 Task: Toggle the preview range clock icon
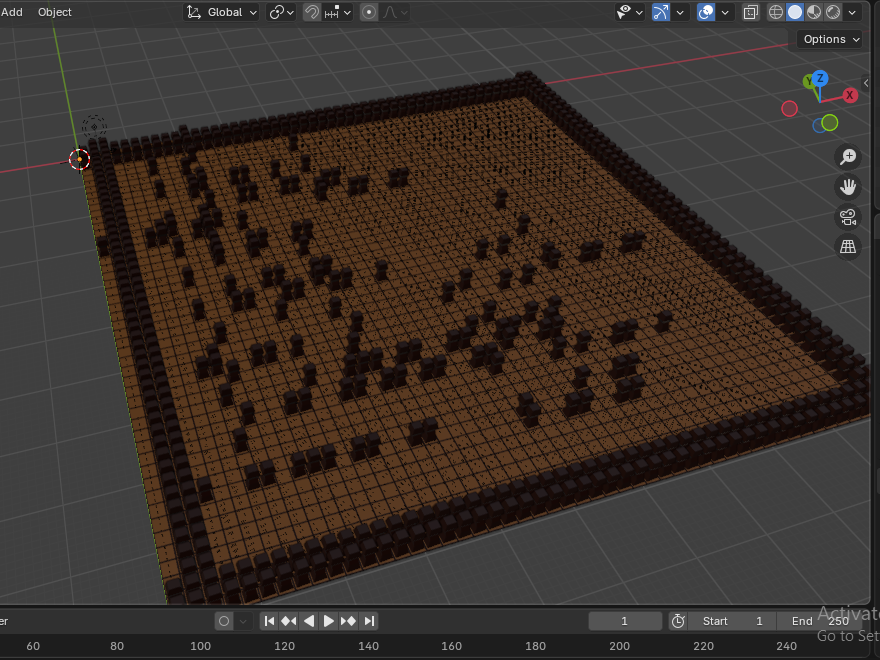[x=678, y=621]
